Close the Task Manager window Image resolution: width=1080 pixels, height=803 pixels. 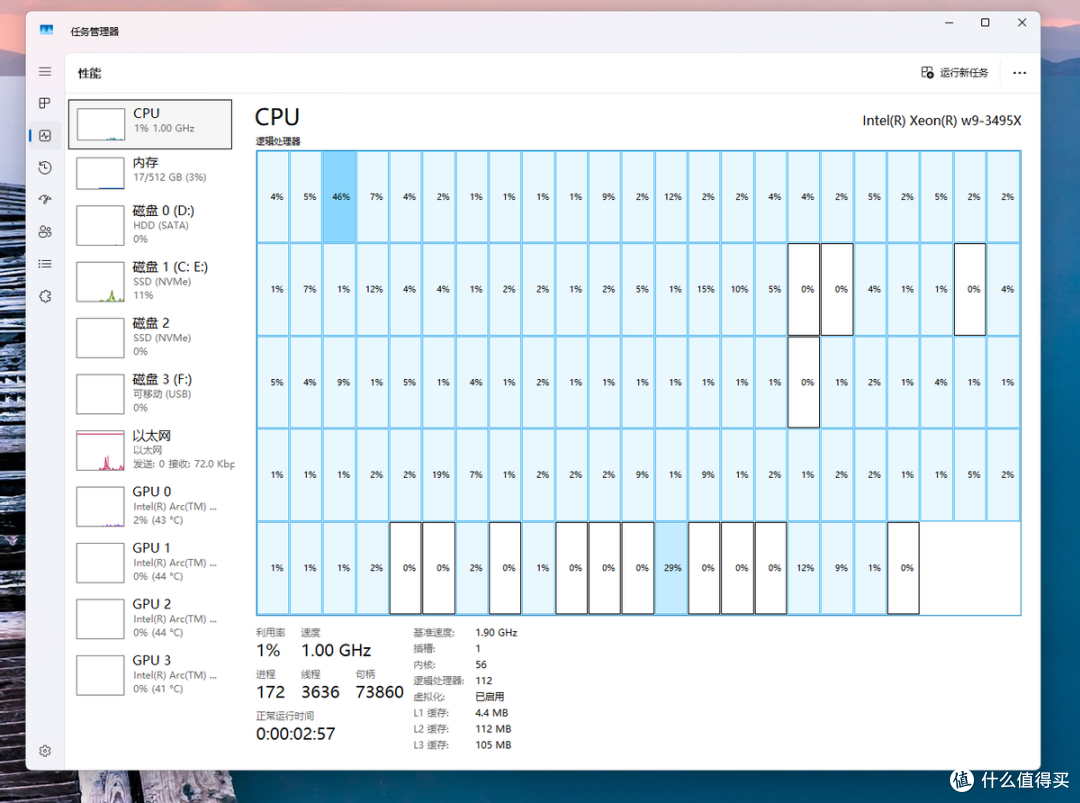pos(1022,23)
